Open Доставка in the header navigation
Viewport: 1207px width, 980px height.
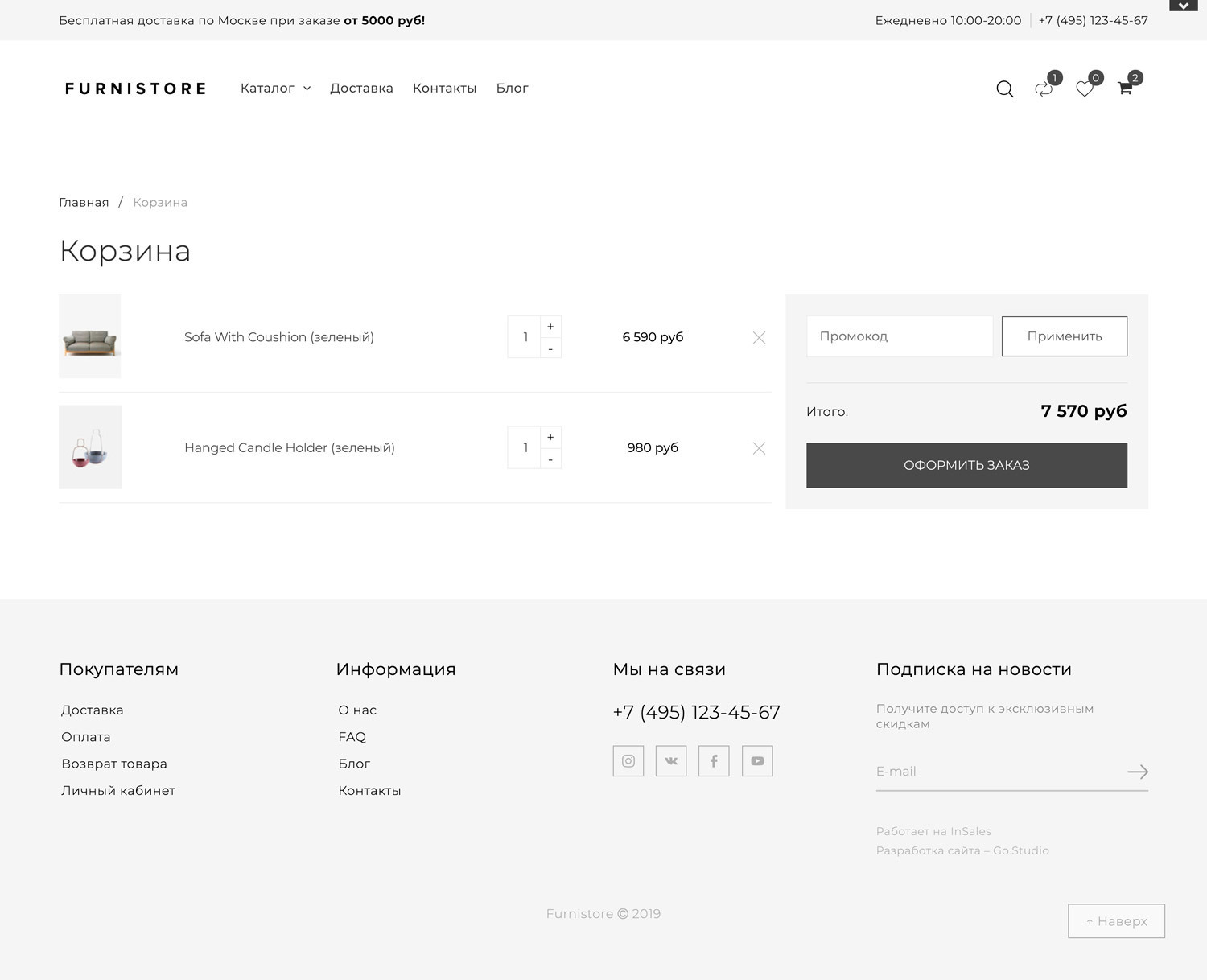click(361, 88)
